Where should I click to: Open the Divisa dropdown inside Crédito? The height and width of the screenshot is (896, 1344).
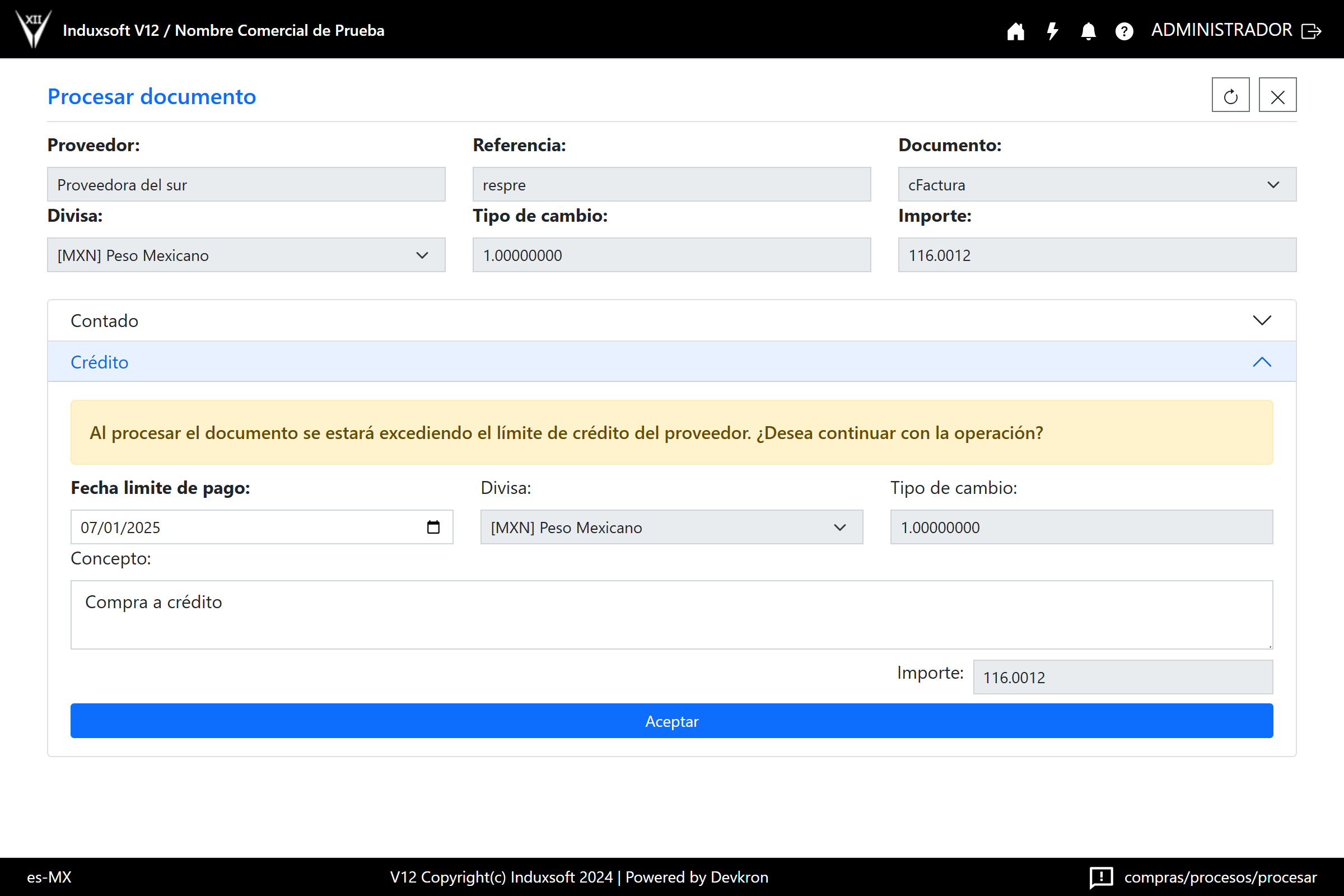(x=671, y=528)
